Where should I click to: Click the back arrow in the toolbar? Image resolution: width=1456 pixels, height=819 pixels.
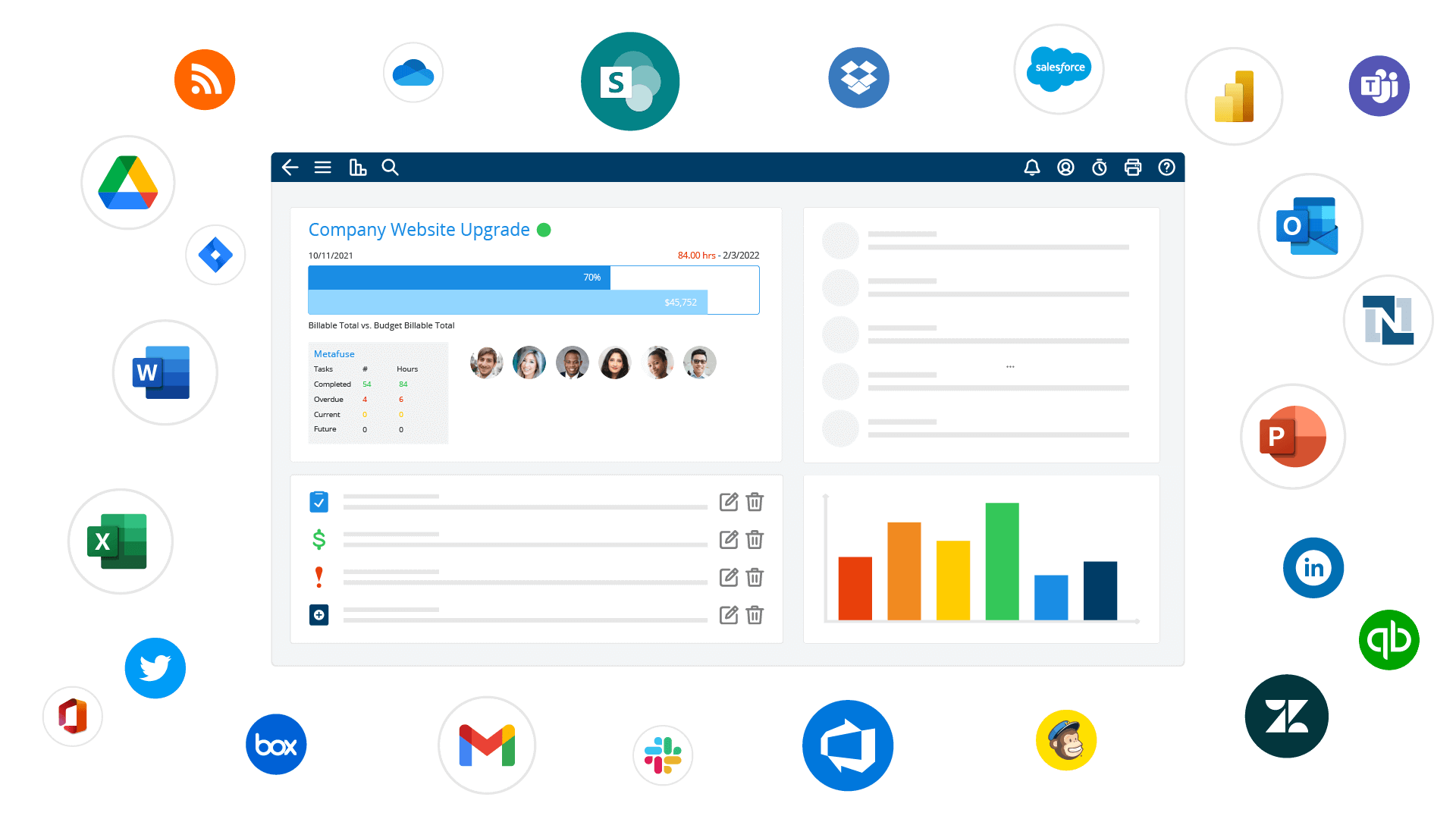click(x=290, y=167)
